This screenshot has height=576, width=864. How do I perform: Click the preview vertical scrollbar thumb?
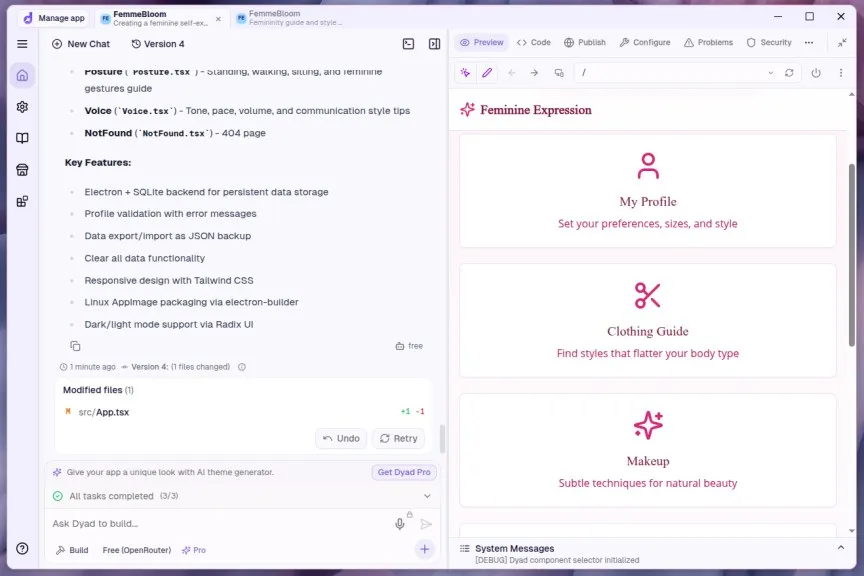click(852, 255)
